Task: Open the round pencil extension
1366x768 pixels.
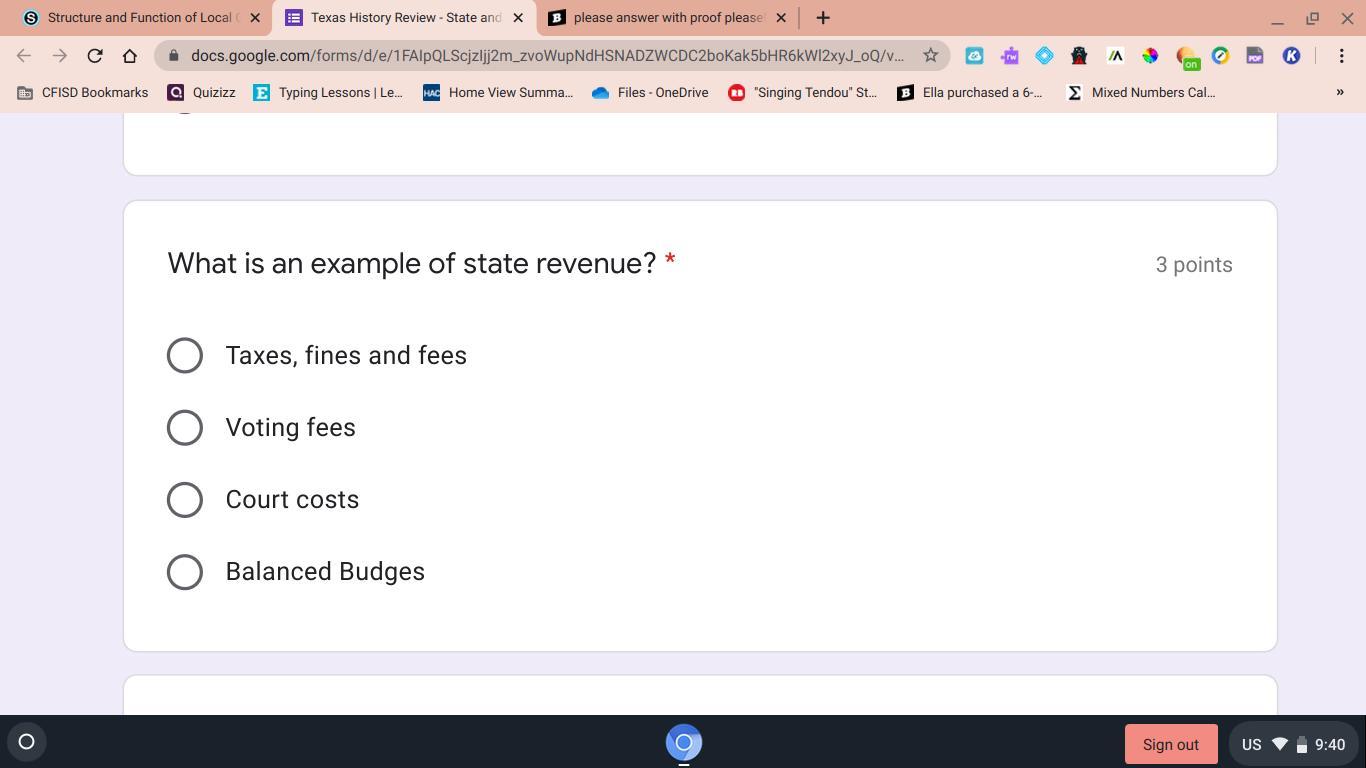Action: (1220, 56)
